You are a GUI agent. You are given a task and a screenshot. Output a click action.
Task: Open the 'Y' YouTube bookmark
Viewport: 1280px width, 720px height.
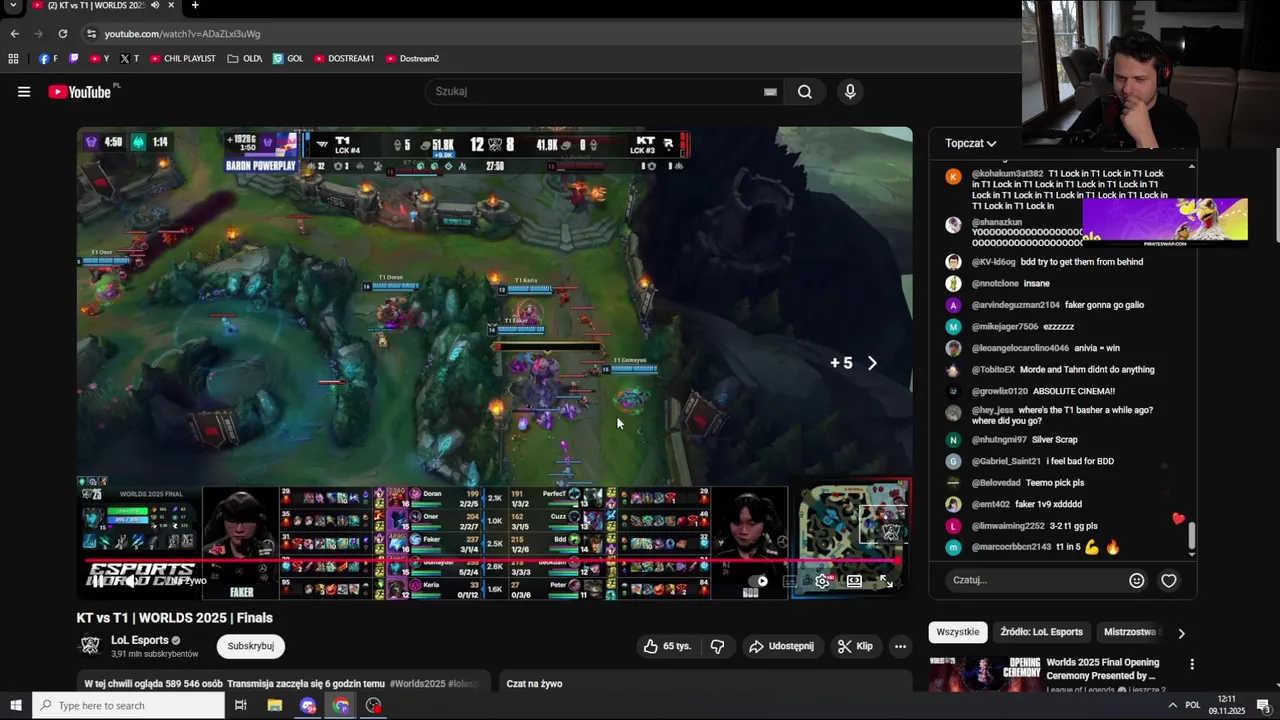point(100,59)
